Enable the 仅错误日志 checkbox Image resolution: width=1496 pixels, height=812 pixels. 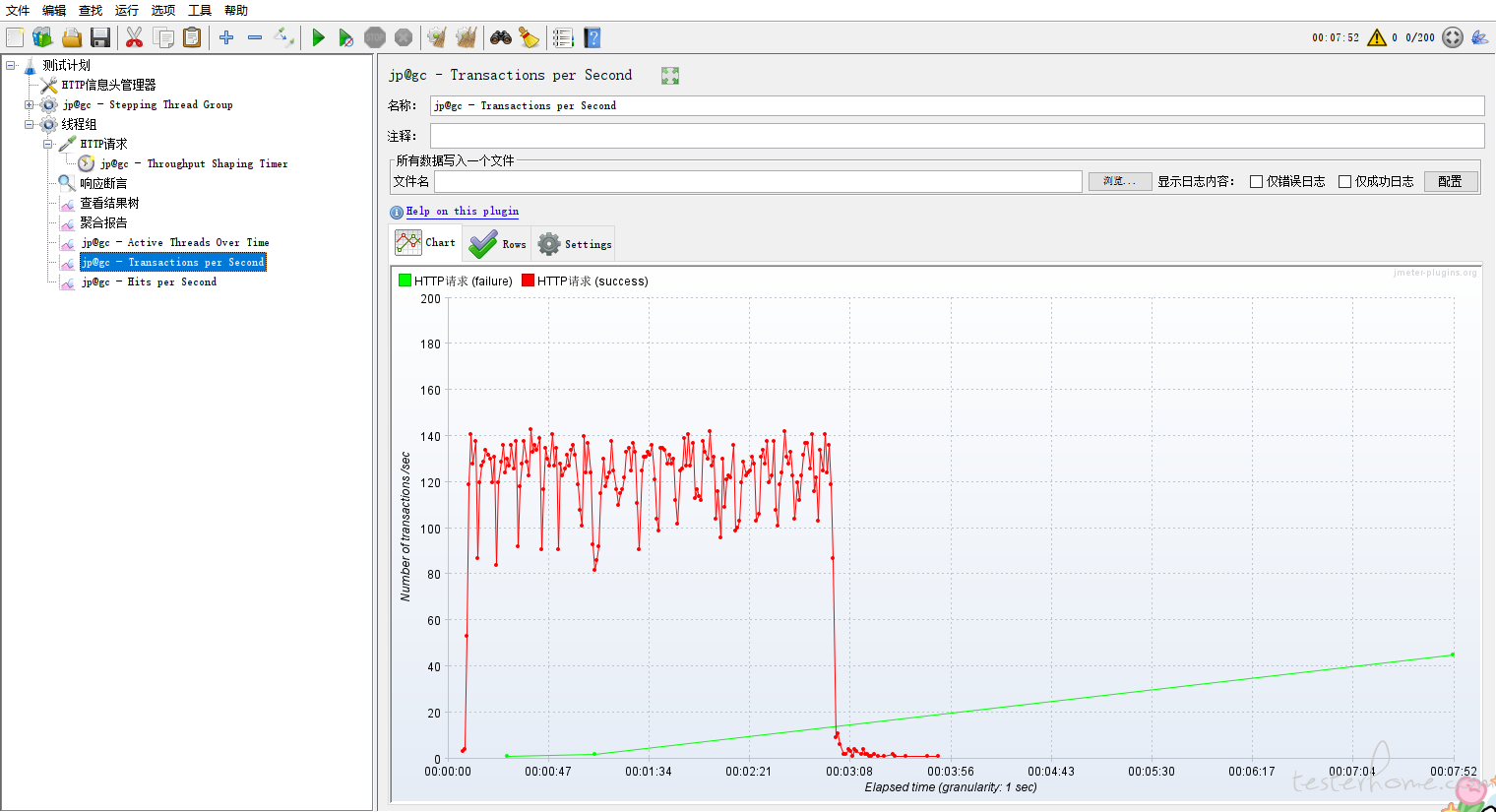tap(1256, 181)
